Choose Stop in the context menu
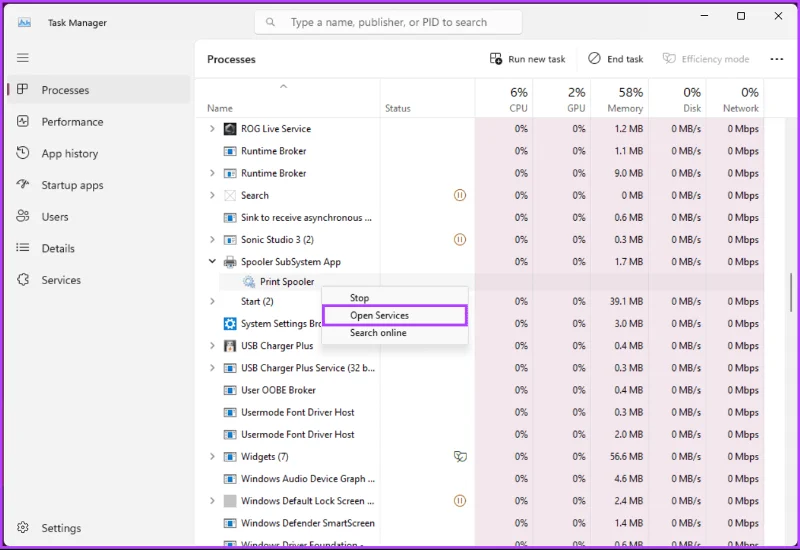The height and width of the screenshot is (550, 800). click(x=395, y=298)
